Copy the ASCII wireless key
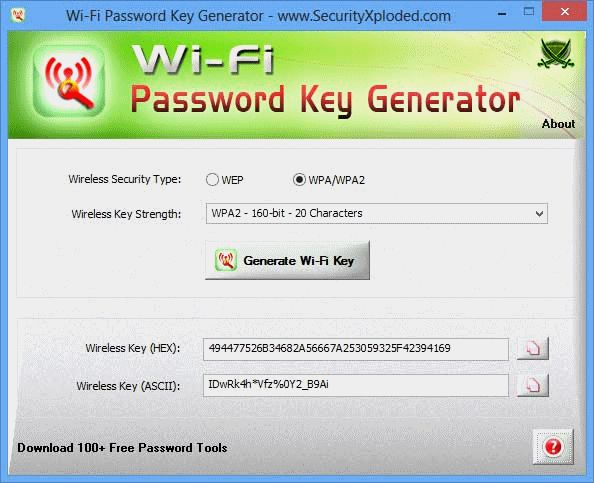This screenshot has width=594, height=483. [533, 385]
